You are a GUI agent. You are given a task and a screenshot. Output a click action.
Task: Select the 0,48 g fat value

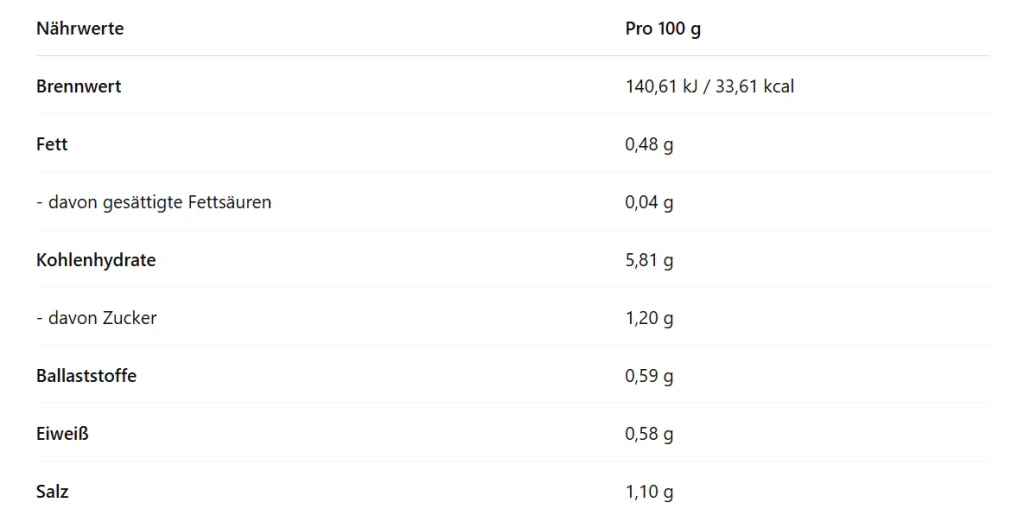click(649, 145)
